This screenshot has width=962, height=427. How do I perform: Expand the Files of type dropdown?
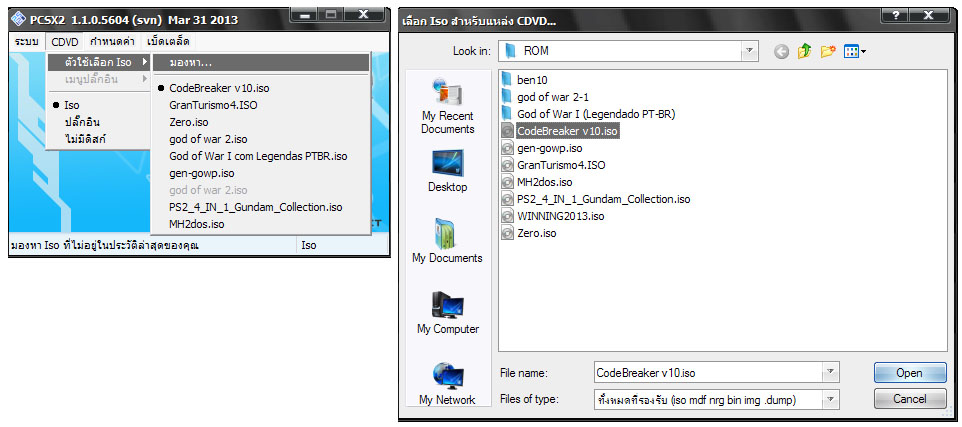pyautogui.click(x=830, y=399)
